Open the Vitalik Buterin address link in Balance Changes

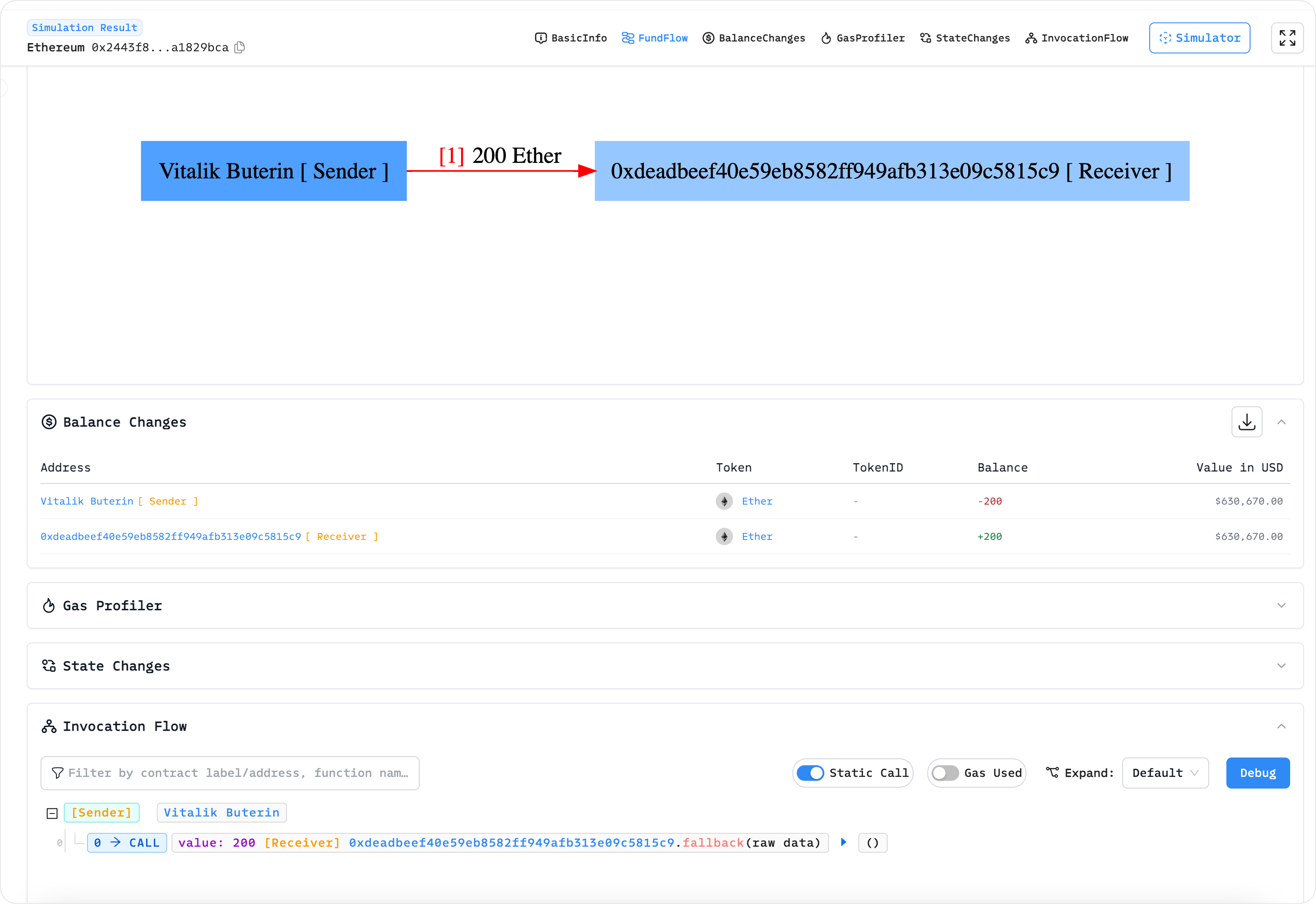pyautogui.click(x=87, y=501)
